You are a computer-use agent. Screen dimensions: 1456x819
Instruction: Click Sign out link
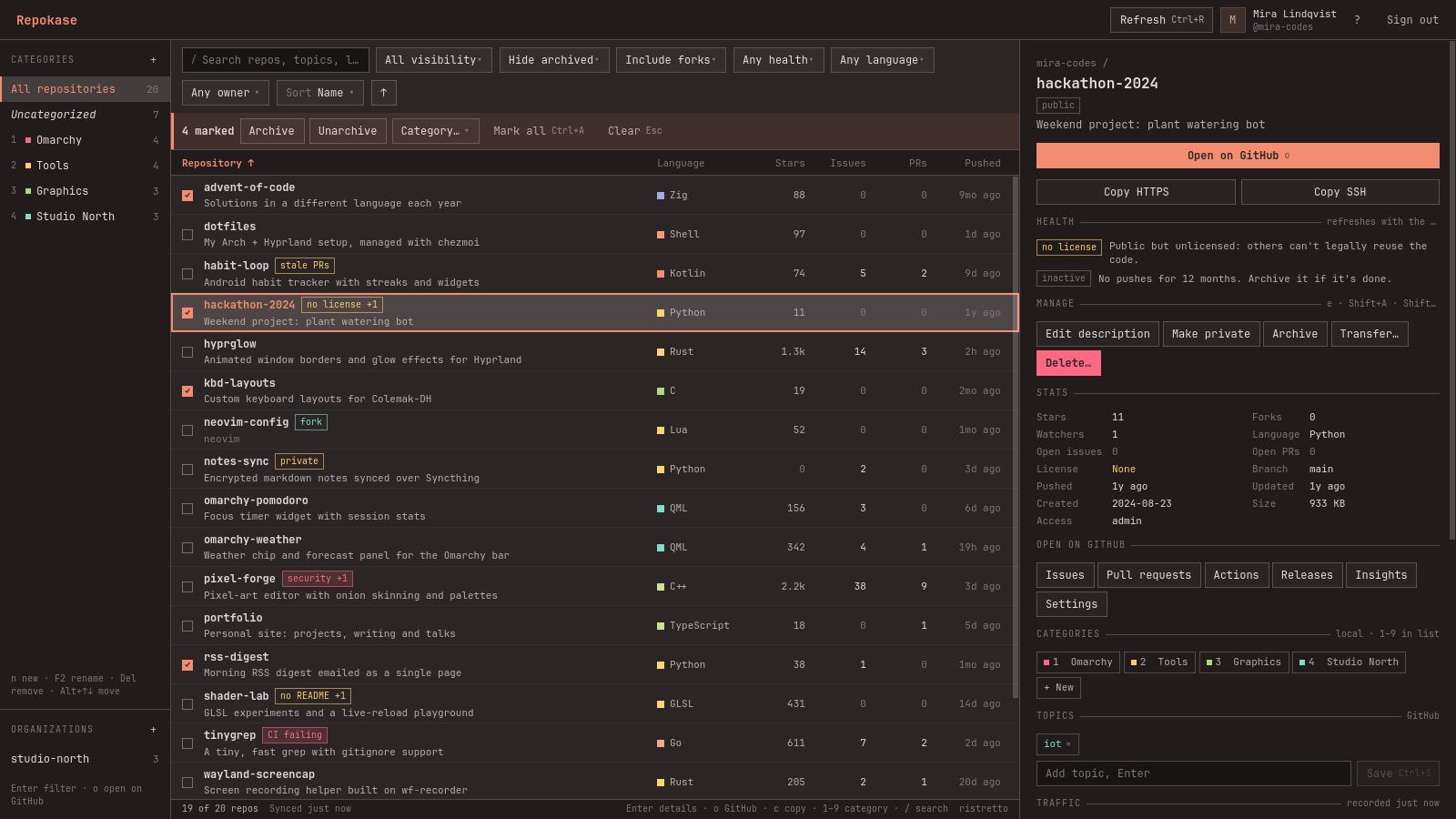pos(1412,20)
